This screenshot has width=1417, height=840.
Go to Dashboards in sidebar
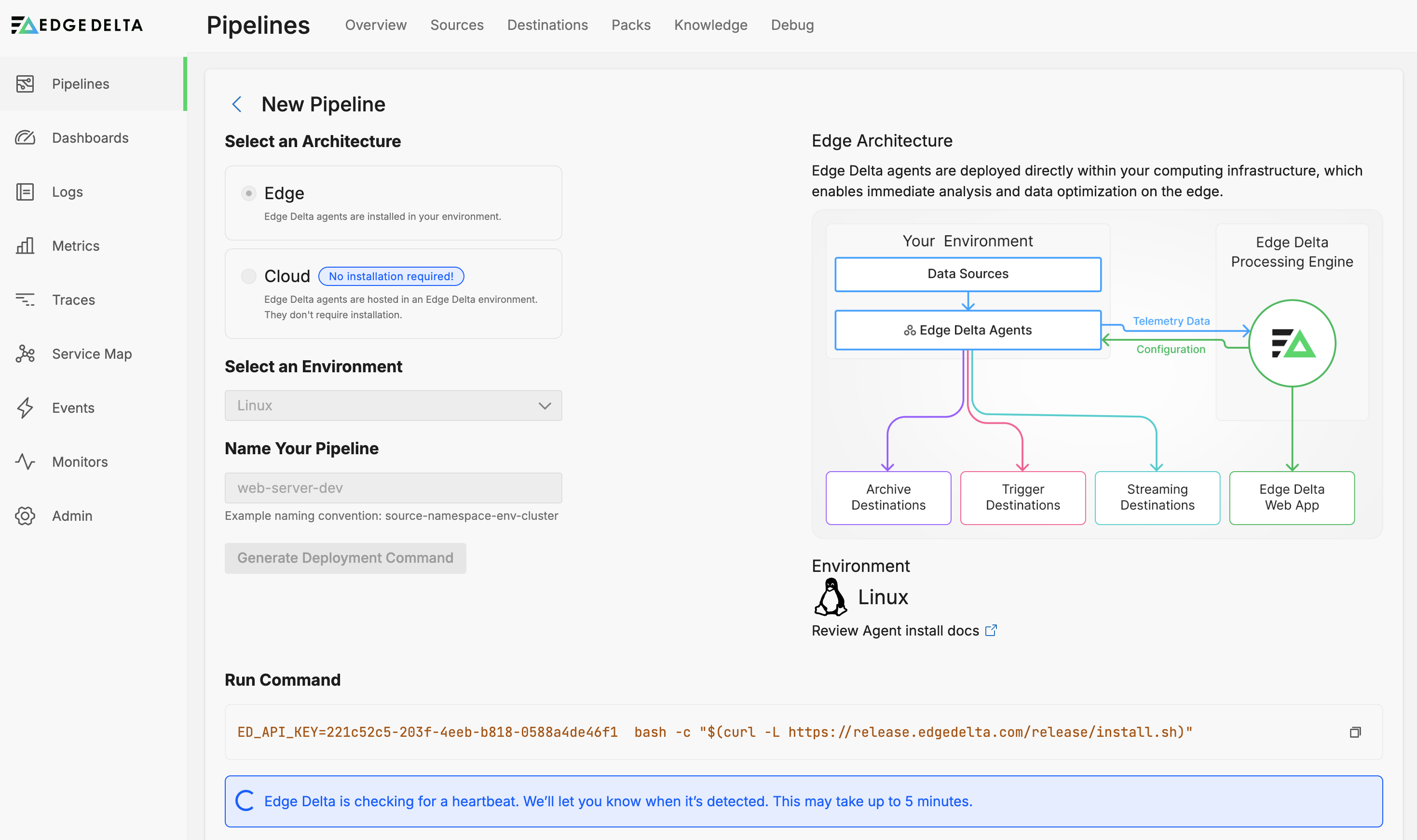click(x=94, y=137)
